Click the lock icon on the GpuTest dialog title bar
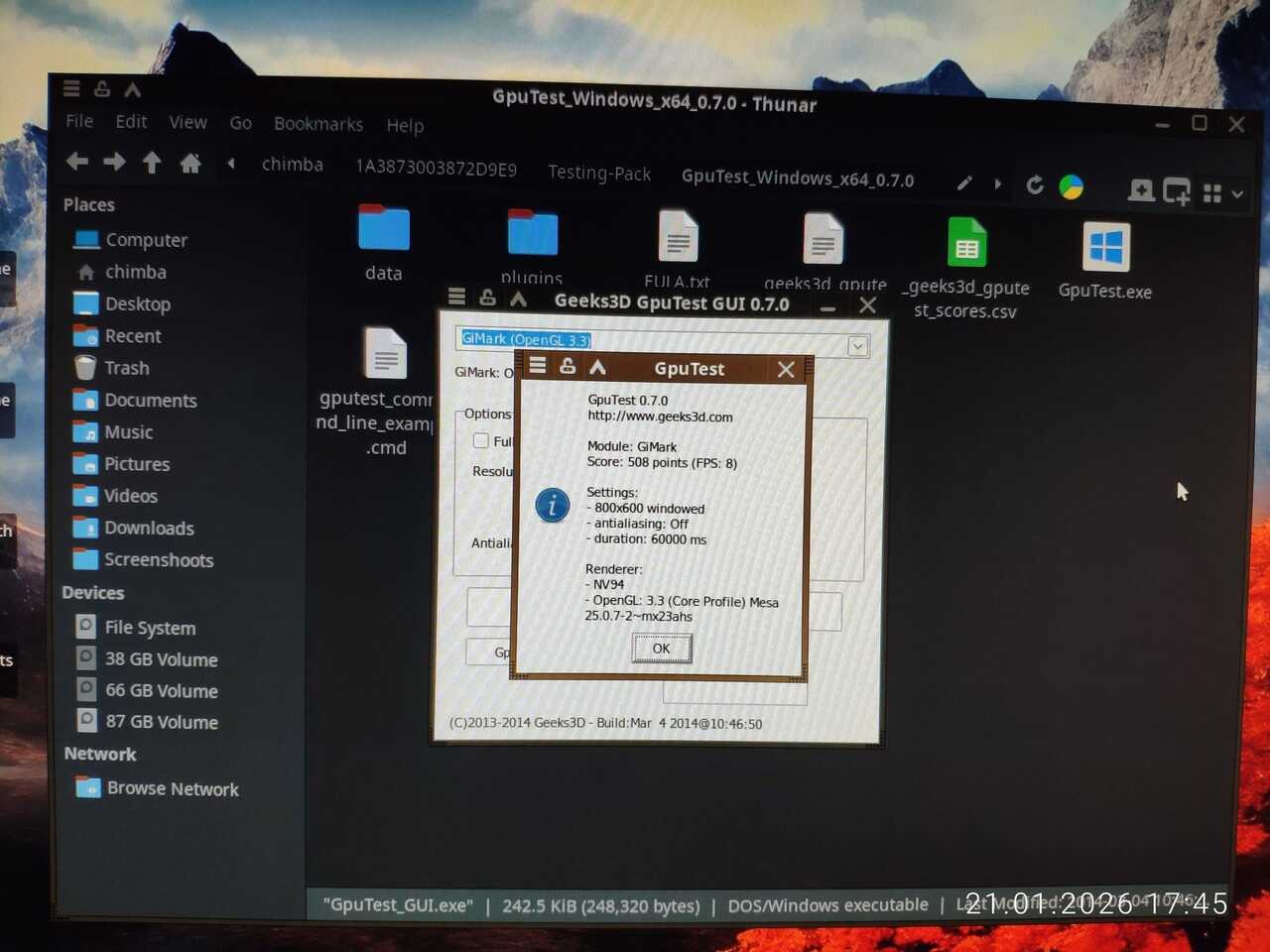Viewport: 1270px width, 952px height. coord(568,366)
